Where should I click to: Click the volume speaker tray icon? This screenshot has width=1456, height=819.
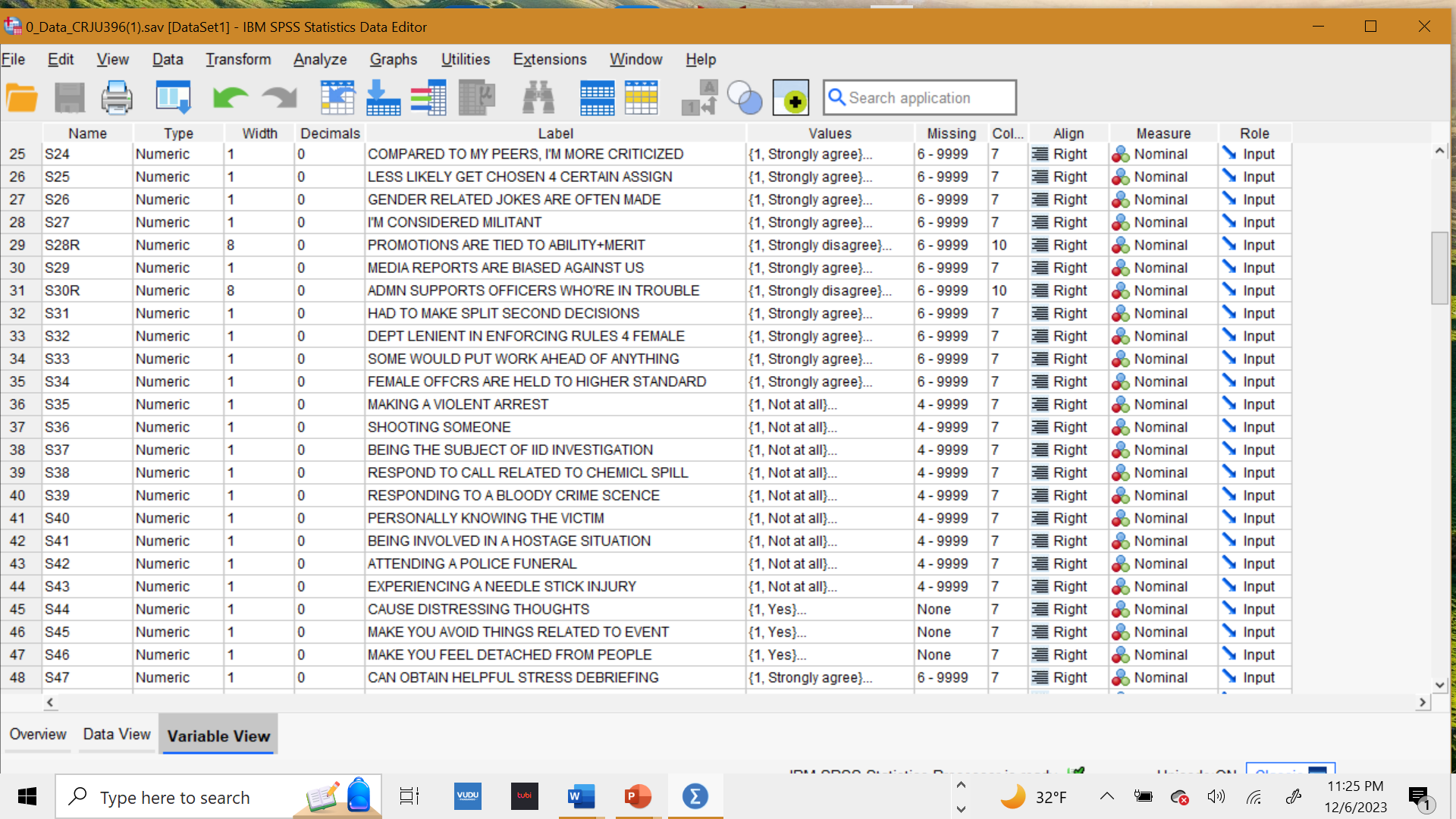pos(1216,796)
